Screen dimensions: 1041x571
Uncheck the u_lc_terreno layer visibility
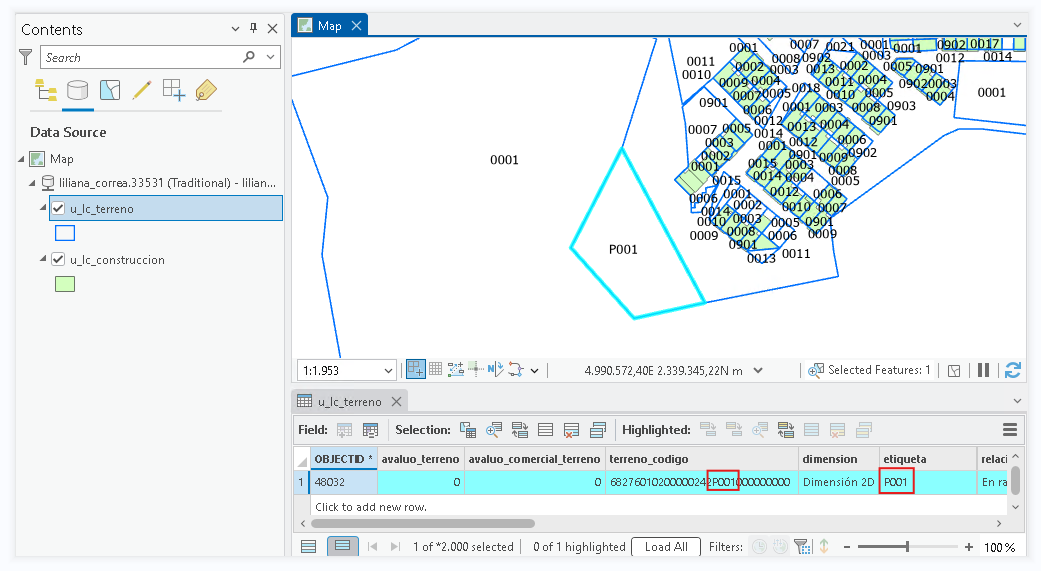pyautogui.click(x=58, y=208)
